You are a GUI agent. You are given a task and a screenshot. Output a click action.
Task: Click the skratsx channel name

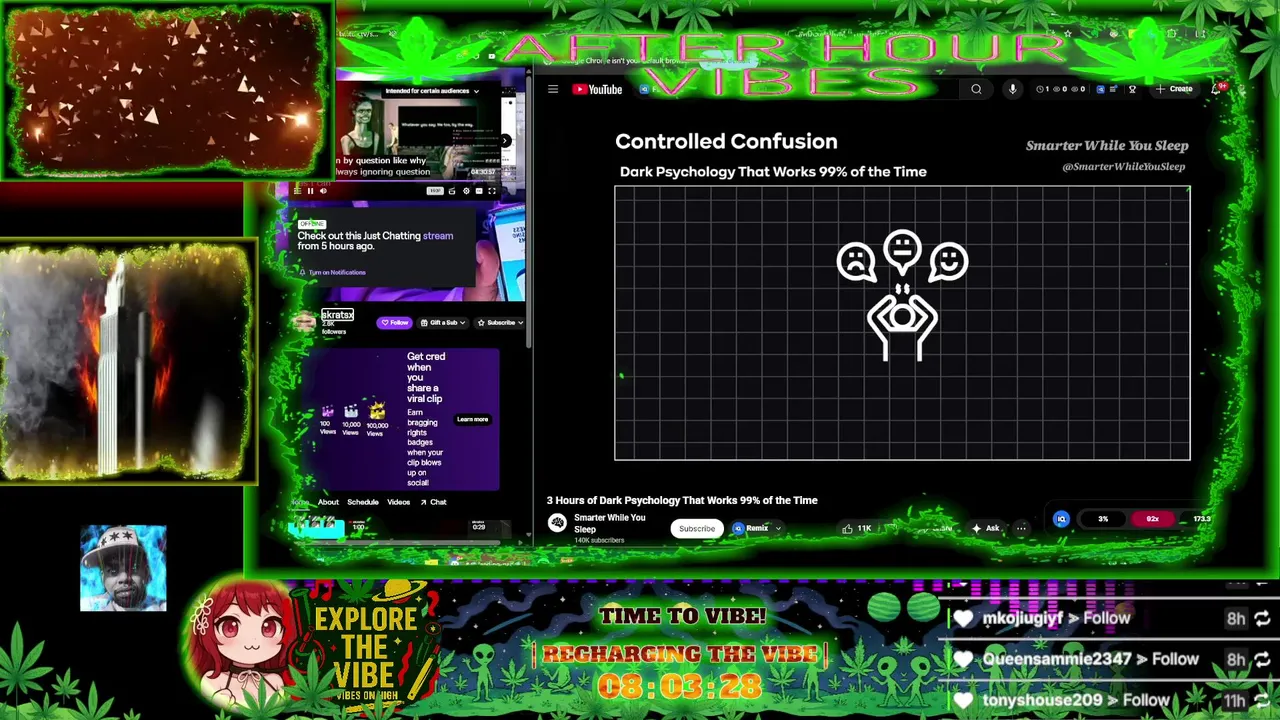point(337,315)
